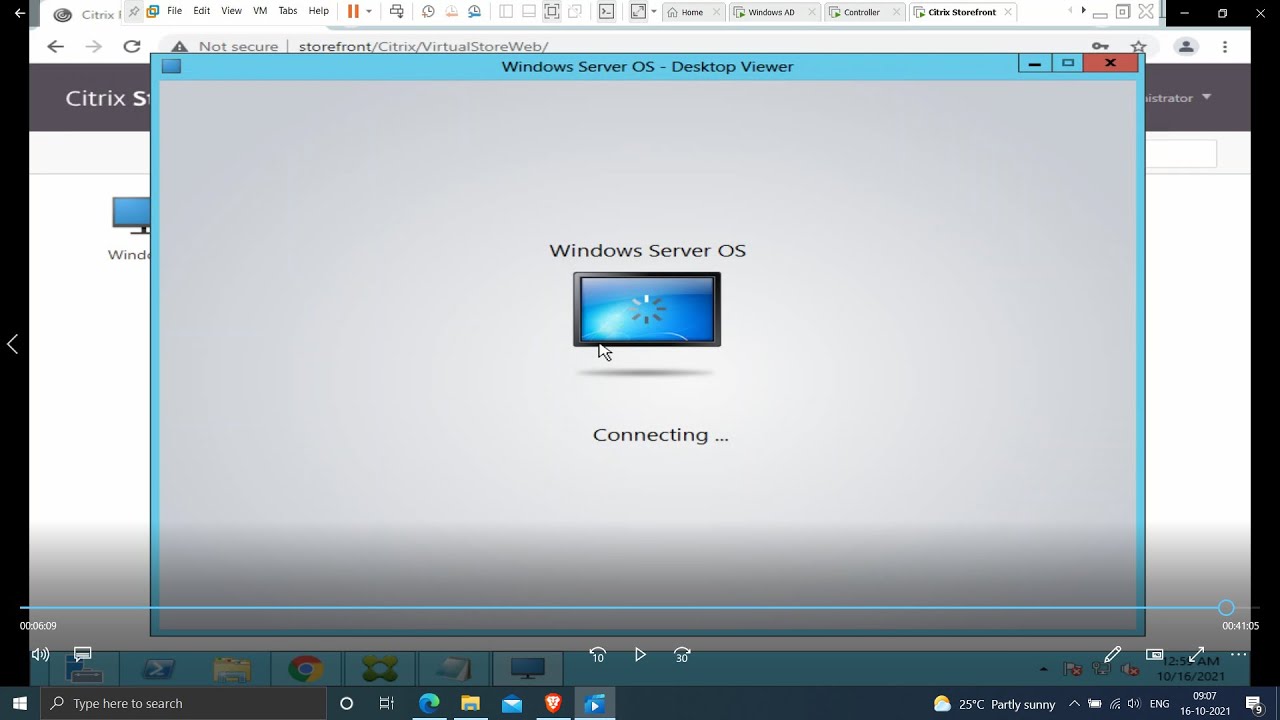Viewport: 1280px width, 720px height.
Task: Open the Mail app from taskbar
Action: click(x=512, y=704)
